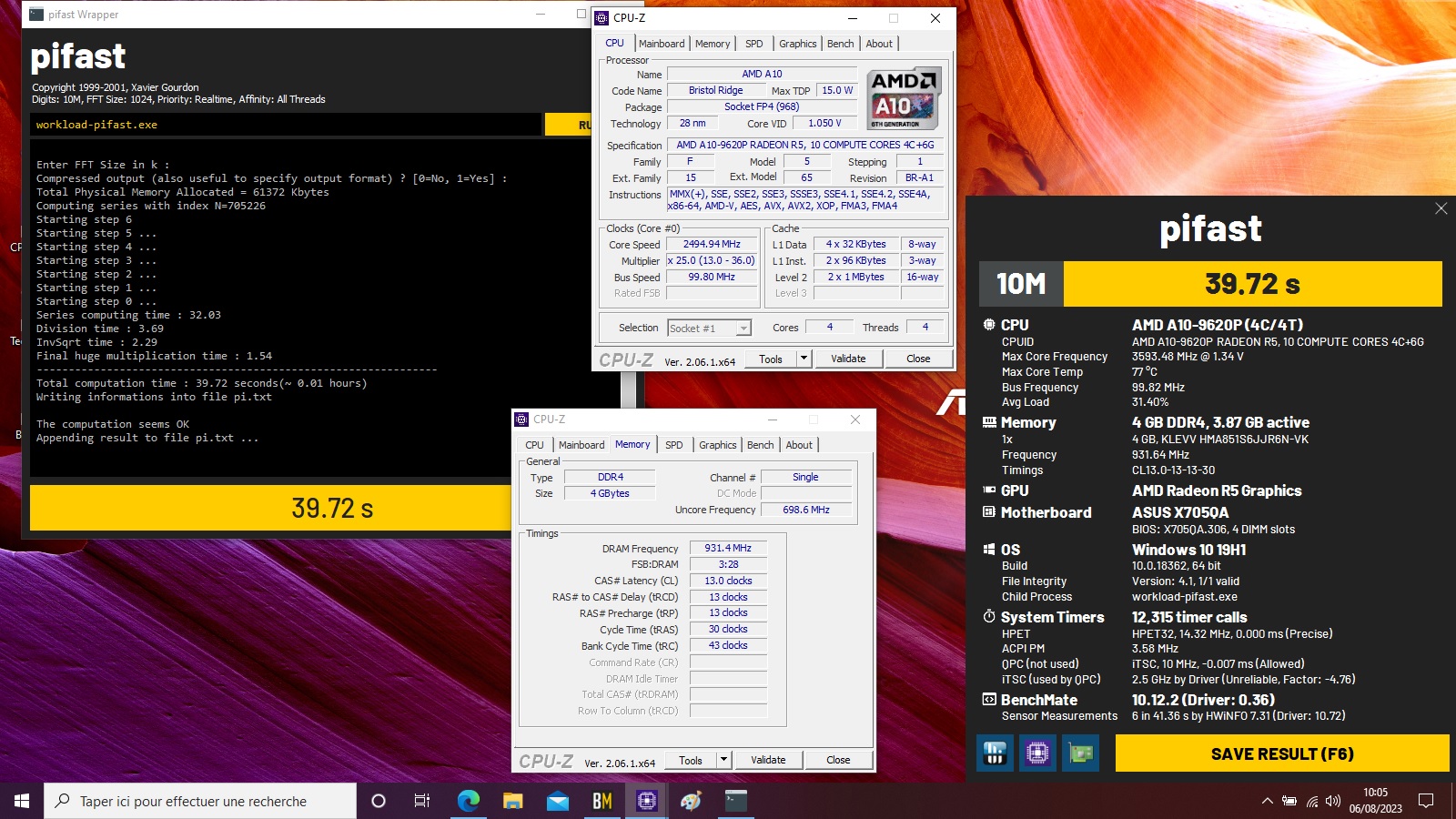Click Tools button in the top CPU-Z window

point(771,359)
